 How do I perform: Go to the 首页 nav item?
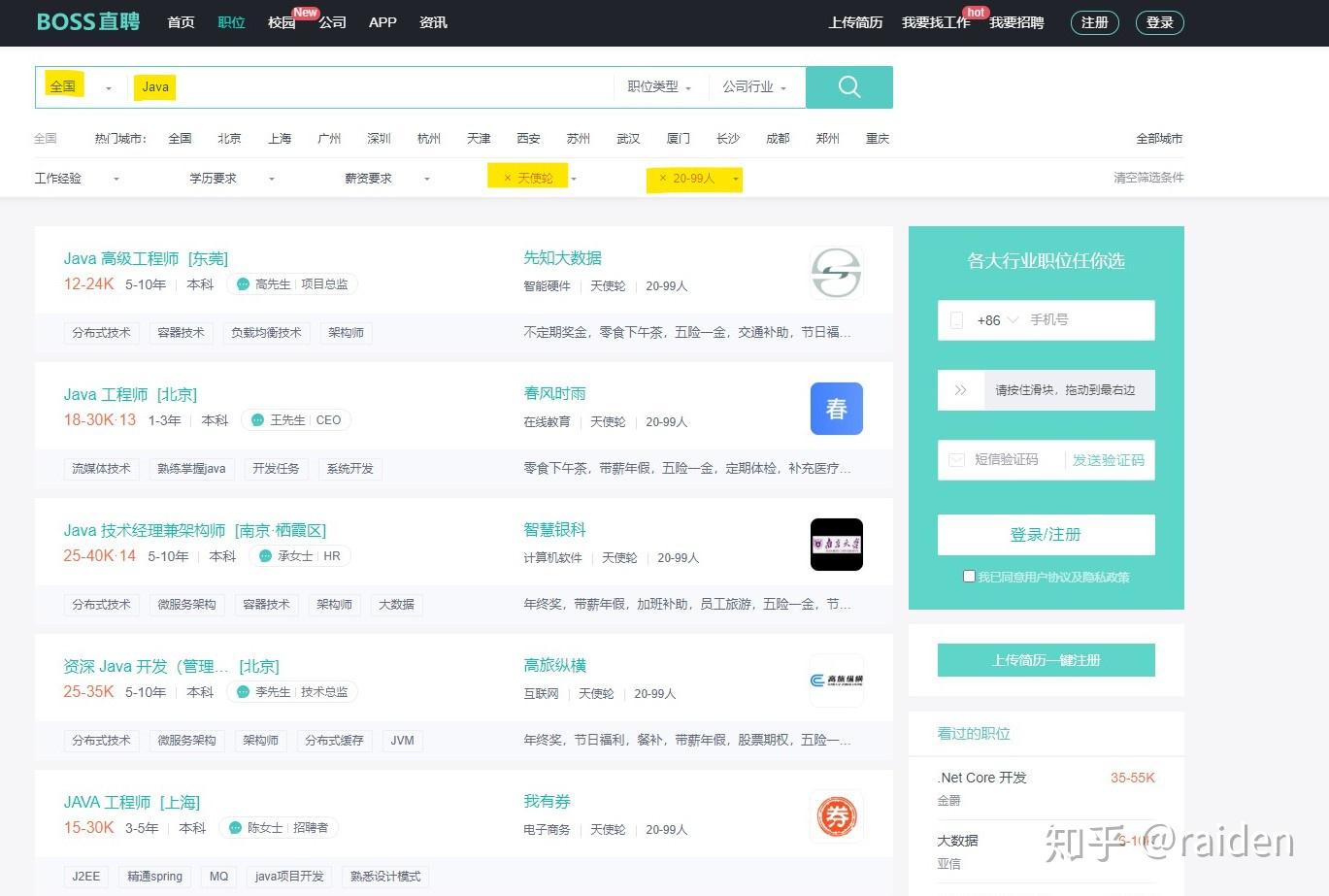tap(181, 22)
